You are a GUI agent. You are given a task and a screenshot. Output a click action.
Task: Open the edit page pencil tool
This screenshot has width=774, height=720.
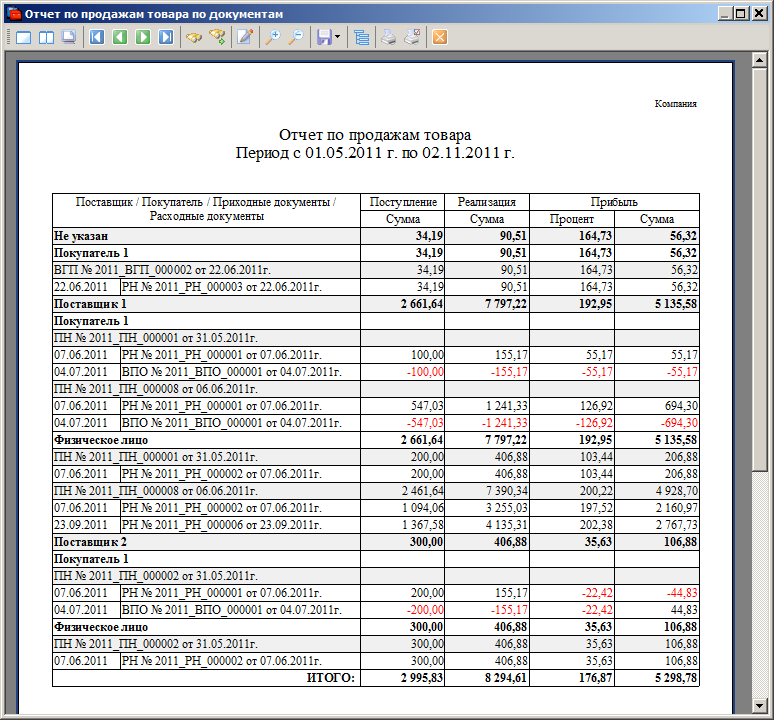245,38
